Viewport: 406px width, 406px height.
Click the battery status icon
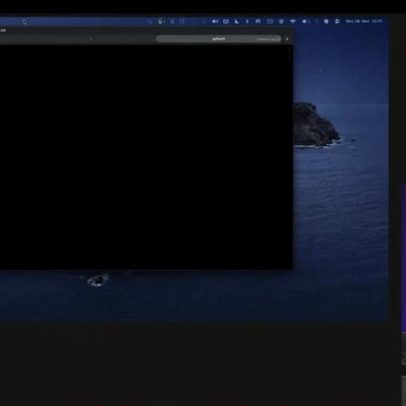click(x=305, y=21)
